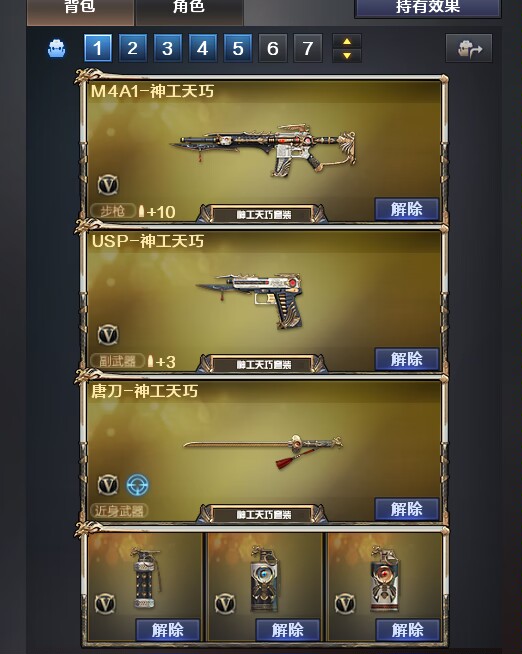Screen dimensions: 522x654
Task: Open the backpack transfer arrow icon
Action: click(469, 48)
